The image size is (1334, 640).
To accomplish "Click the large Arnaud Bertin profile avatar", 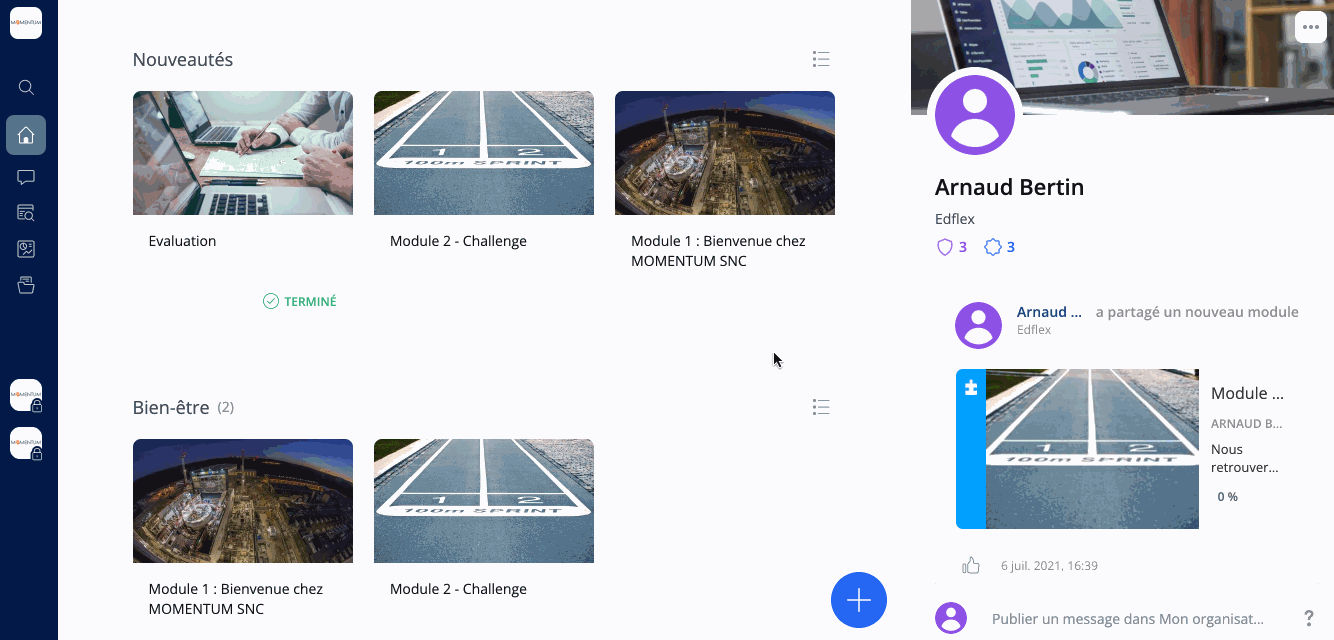I will [975, 114].
